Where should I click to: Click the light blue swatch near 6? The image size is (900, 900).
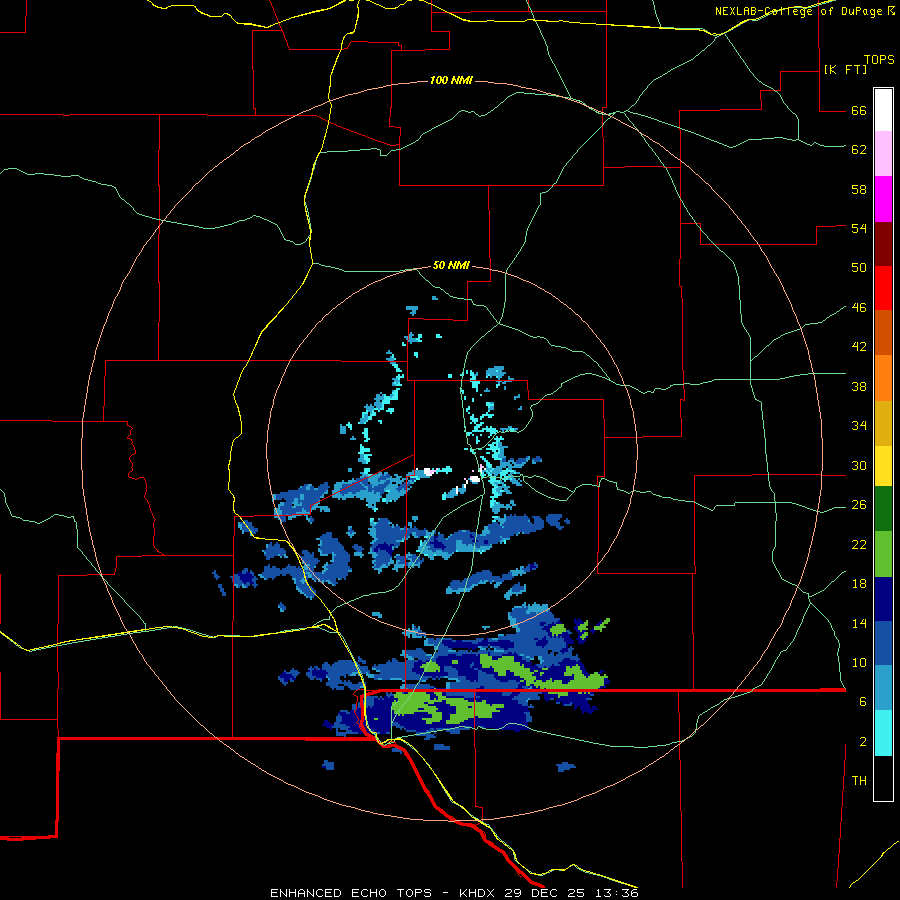[x=883, y=689]
